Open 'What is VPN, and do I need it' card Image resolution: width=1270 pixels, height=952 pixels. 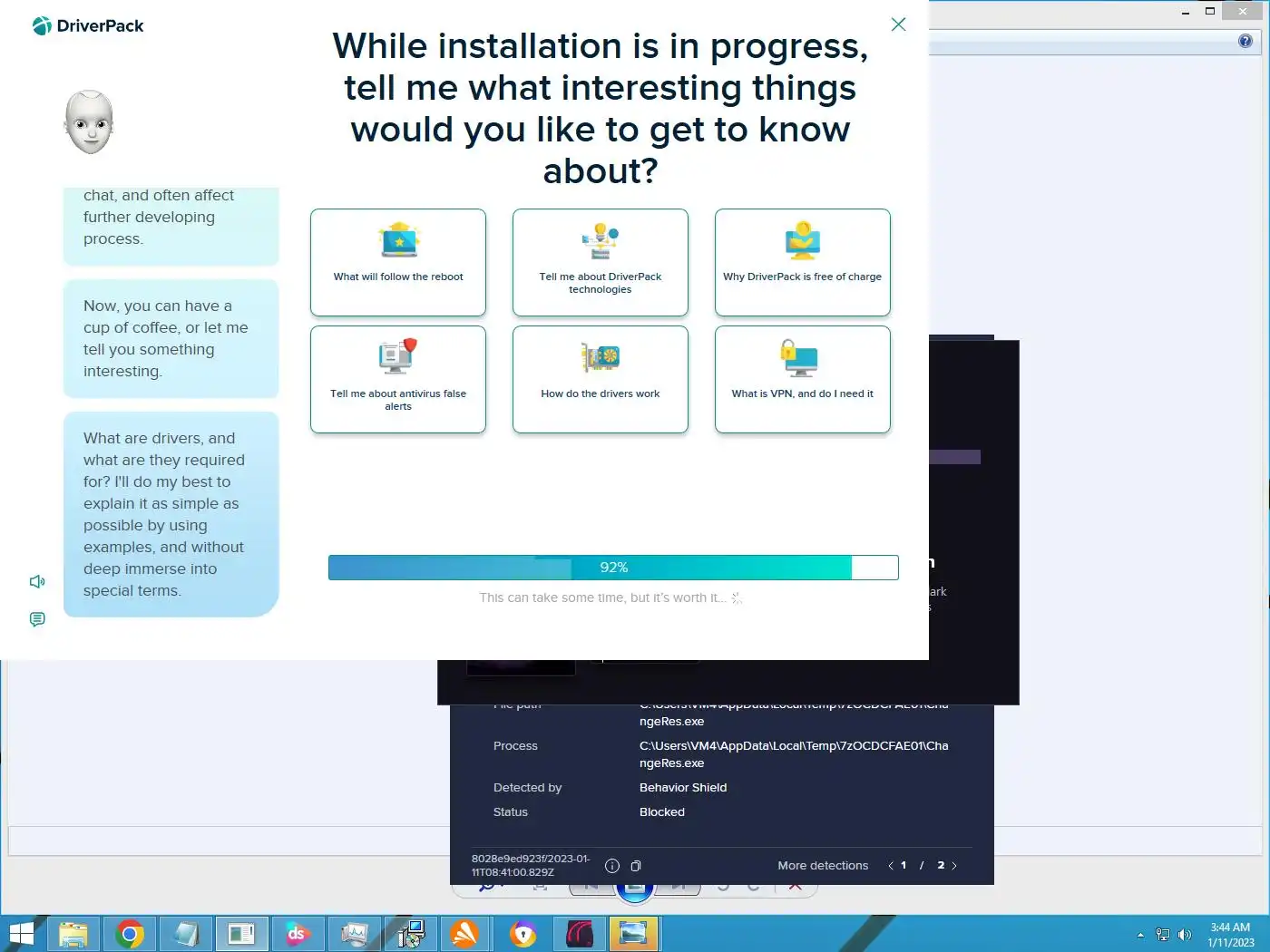coord(803,379)
